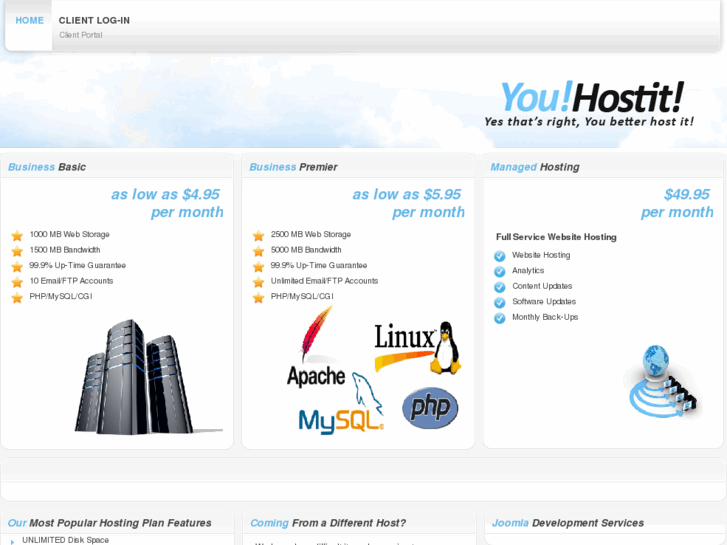Click arrow bullet beside UNLIMITED Disk Space
Viewport: 727px width, 545px height.
pos(13,541)
